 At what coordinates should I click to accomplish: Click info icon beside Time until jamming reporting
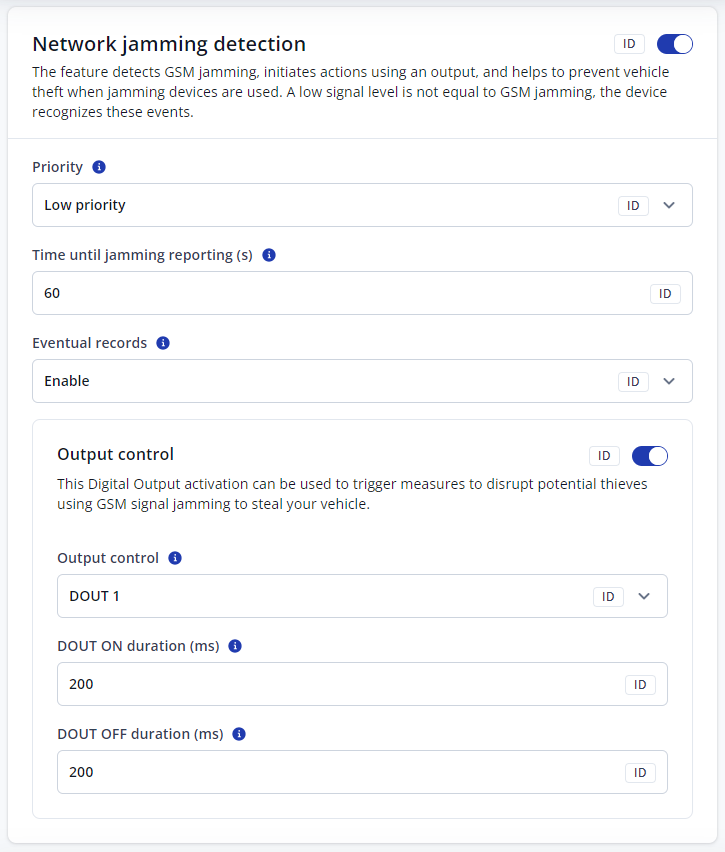[x=269, y=255]
